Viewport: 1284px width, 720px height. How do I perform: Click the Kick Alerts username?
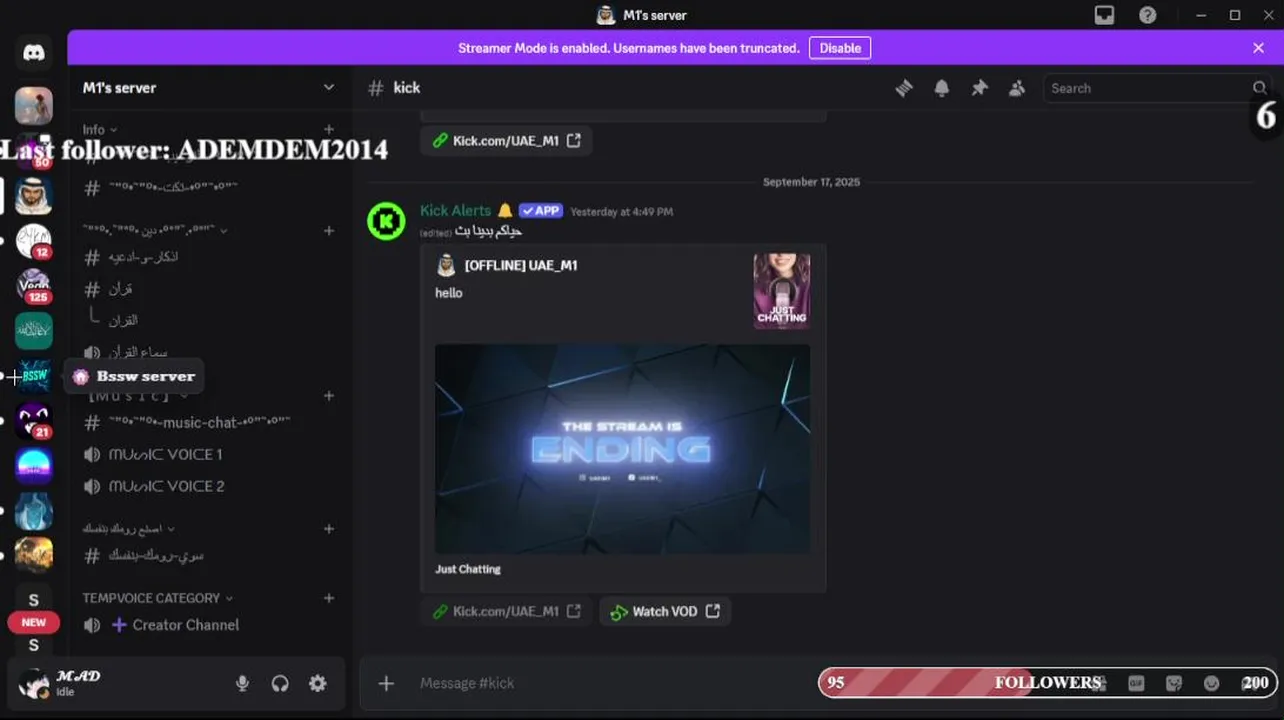click(x=455, y=211)
